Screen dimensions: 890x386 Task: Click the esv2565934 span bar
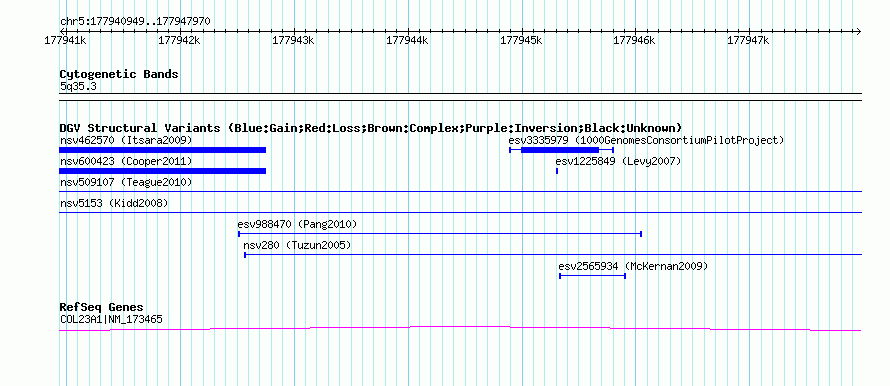593,276
